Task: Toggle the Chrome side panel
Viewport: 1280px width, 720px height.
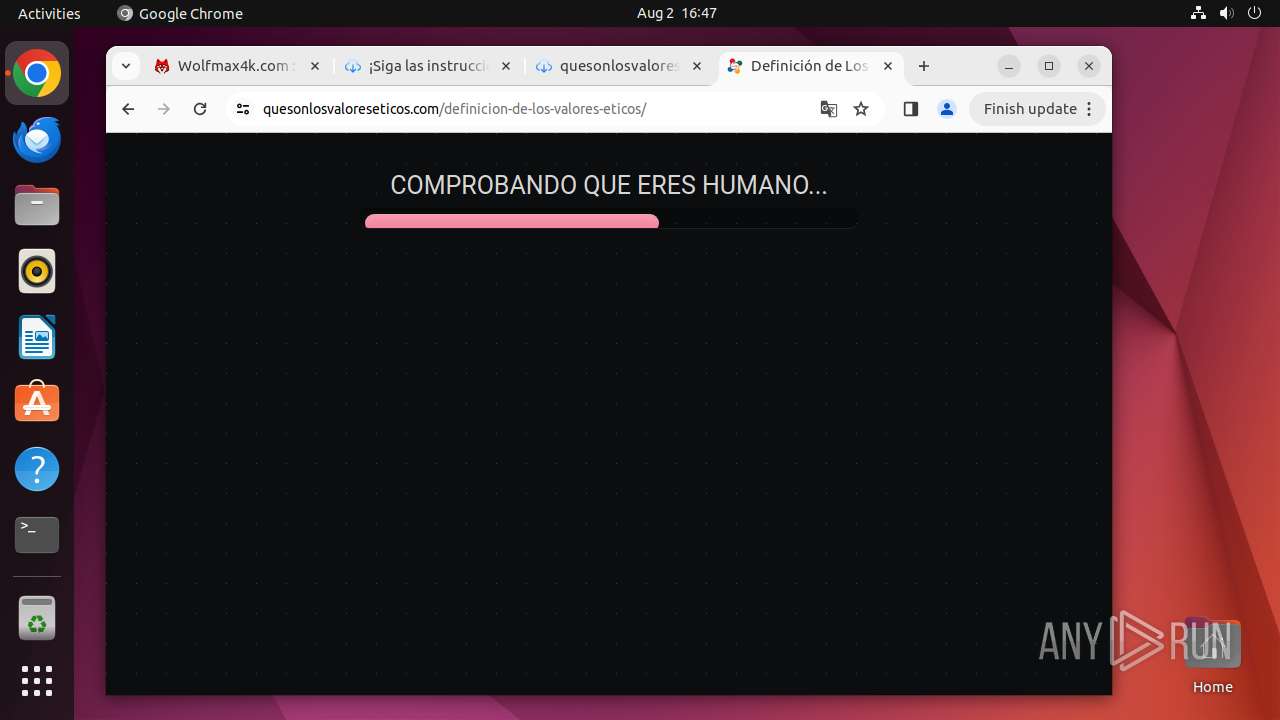Action: pyautogui.click(x=910, y=109)
